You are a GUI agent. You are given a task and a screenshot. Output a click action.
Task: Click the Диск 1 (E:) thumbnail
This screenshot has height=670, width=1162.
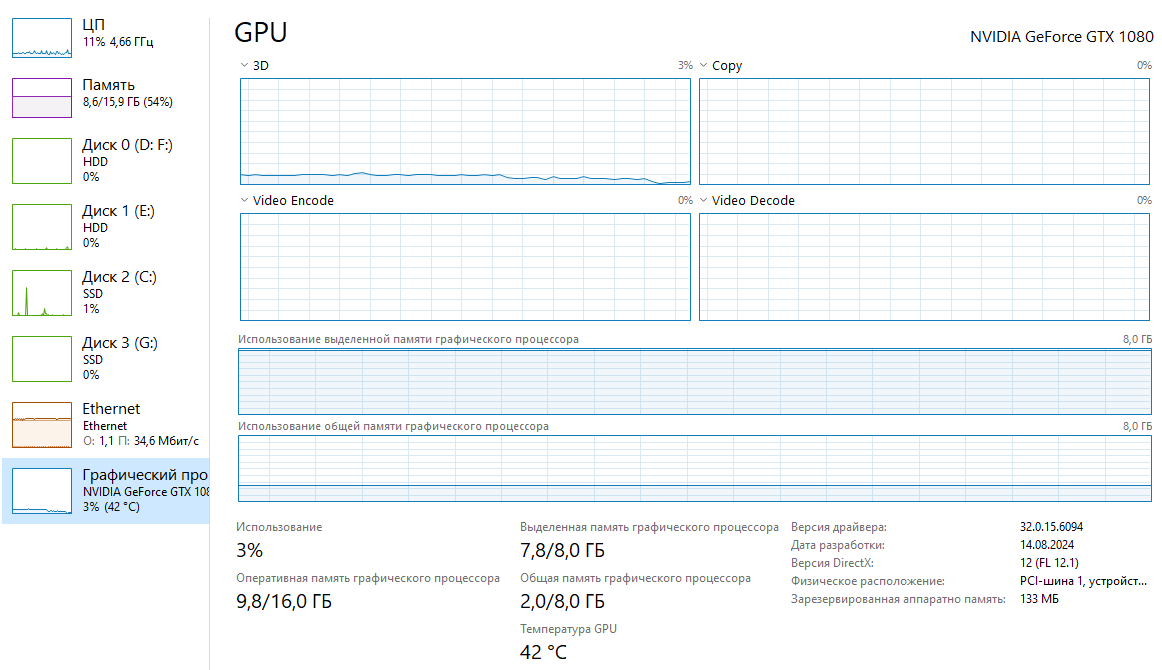coord(41,227)
